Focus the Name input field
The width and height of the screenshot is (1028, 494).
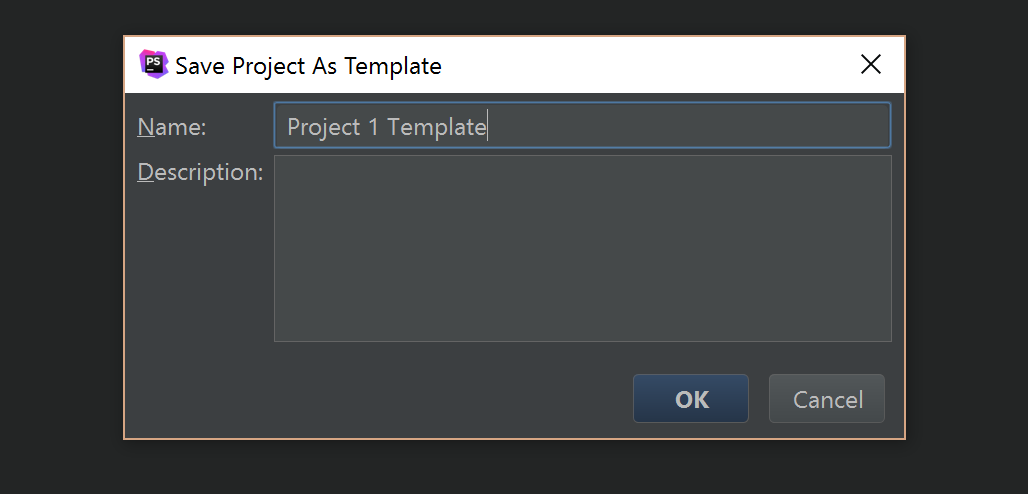click(582, 125)
